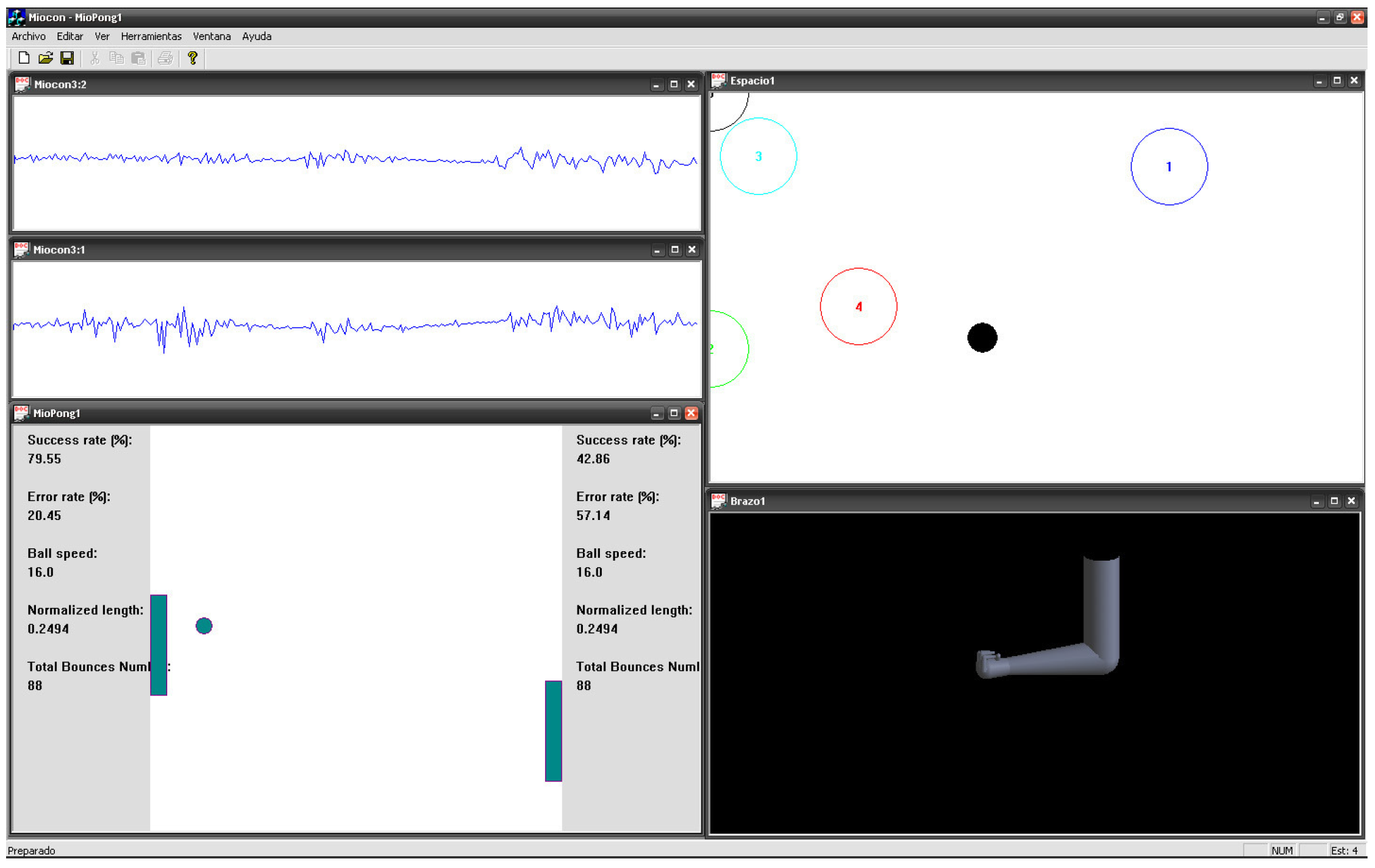Click cyan circle numbered 3
The width and height of the screenshot is (1375, 868).
[758, 156]
